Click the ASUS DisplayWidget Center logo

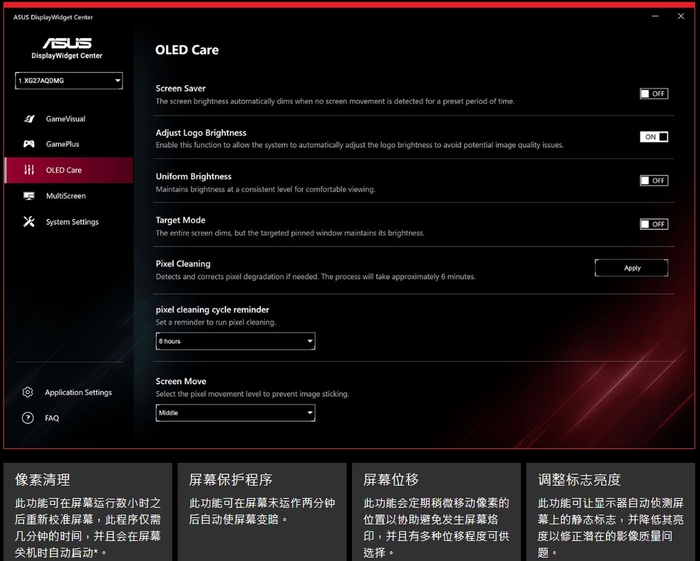click(67, 48)
